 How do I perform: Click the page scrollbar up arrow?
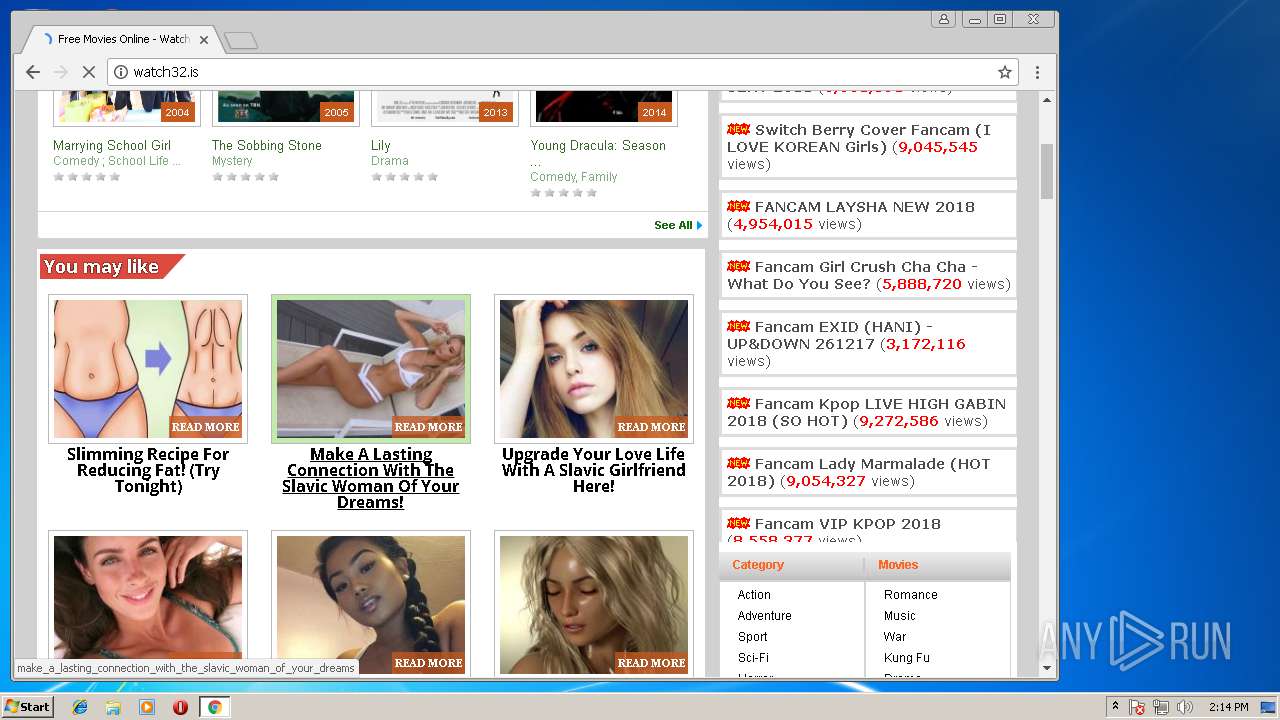point(1047,100)
